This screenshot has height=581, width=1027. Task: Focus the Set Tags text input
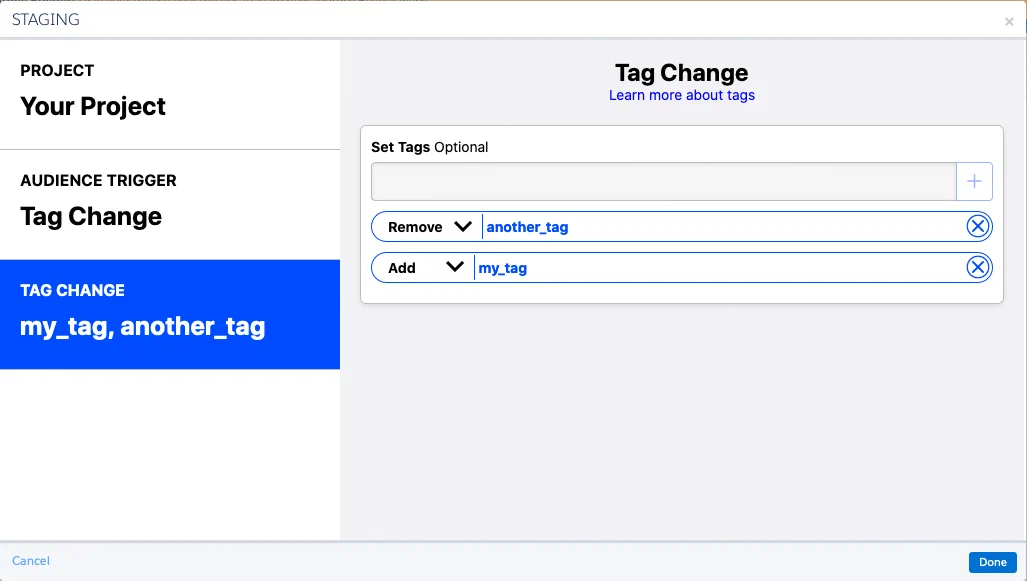click(x=663, y=182)
